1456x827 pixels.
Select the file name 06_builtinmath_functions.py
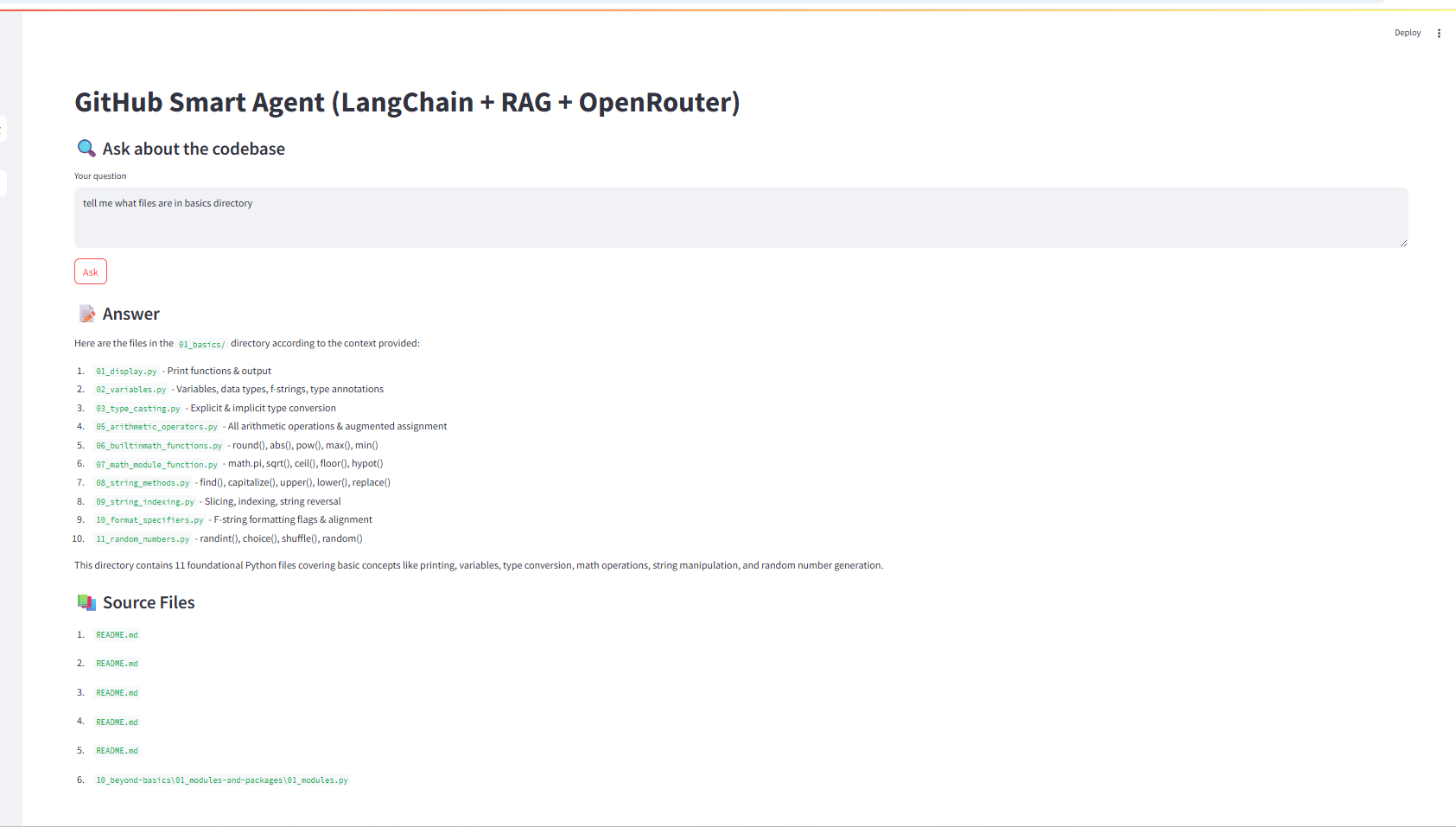[x=159, y=446]
